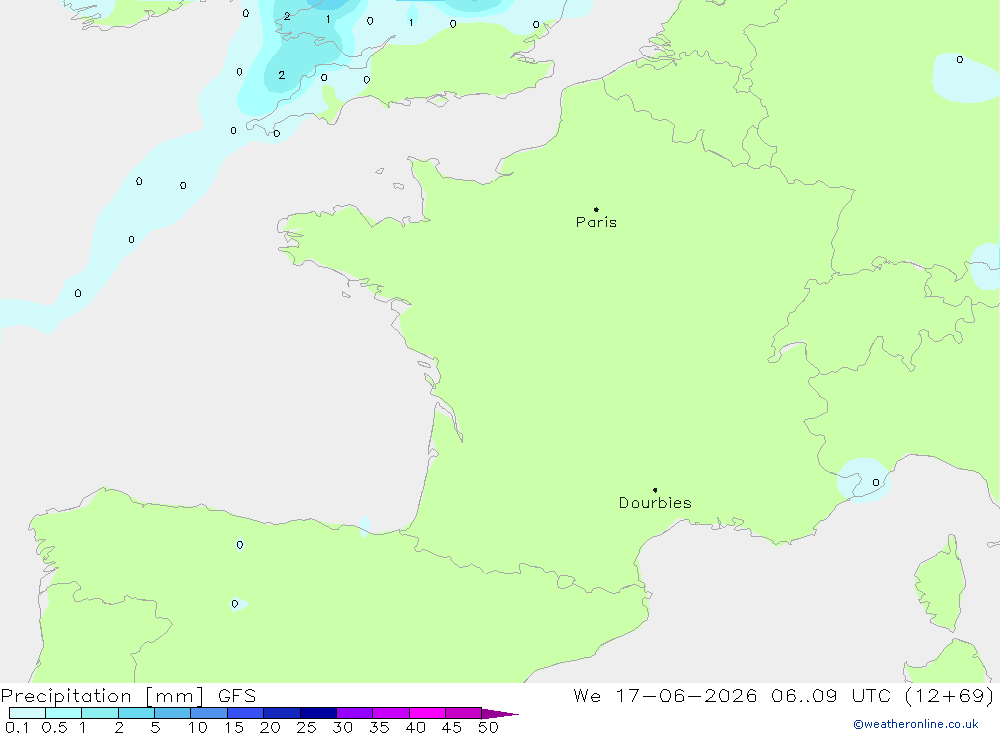1000x733 pixels.
Task: Pick the 35–40 mm legend swatch
Action: (391, 713)
